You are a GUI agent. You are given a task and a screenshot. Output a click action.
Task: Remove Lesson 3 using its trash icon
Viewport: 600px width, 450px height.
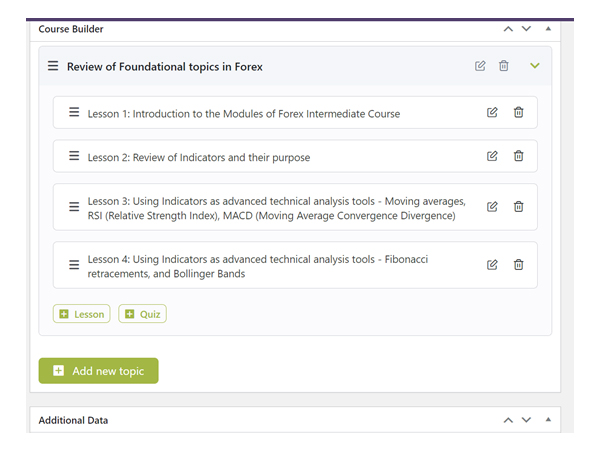tap(518, 207)
